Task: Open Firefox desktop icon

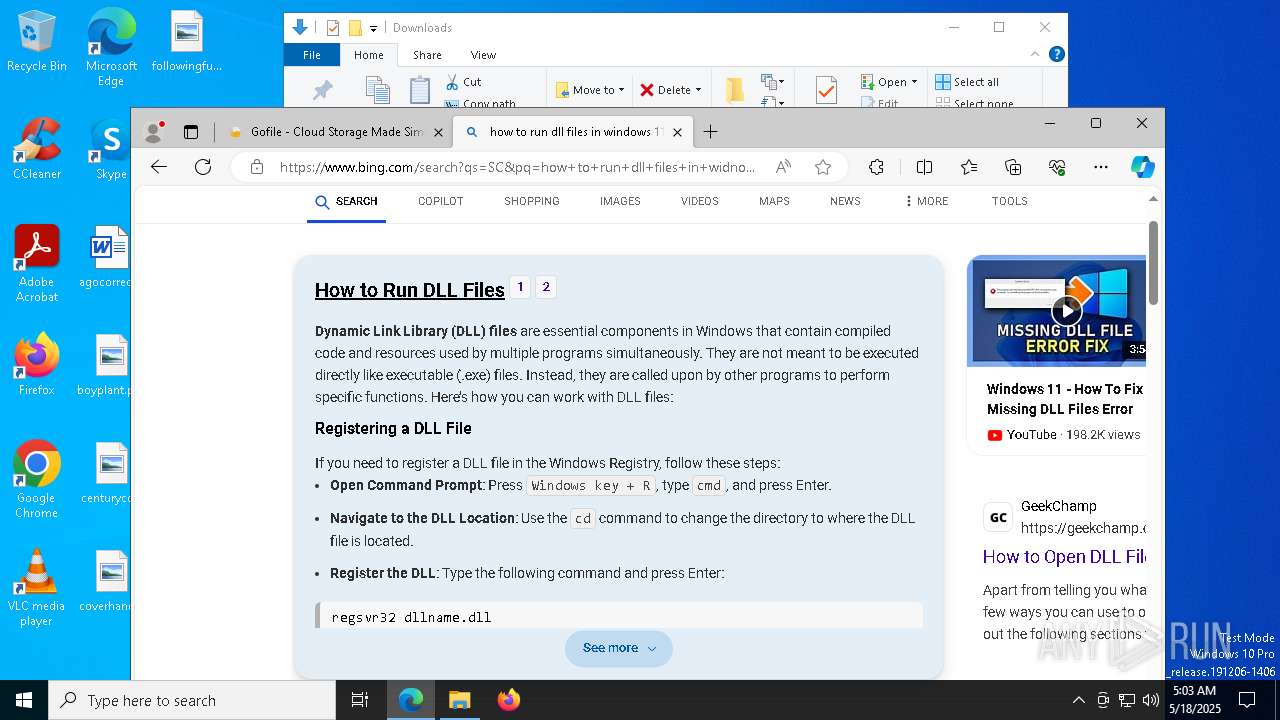Action: [x=37, y=365]
